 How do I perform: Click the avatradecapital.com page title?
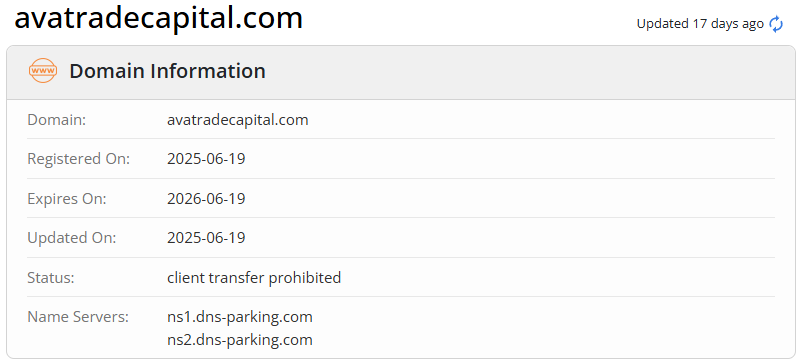pyautogui.click(x=159, y=18)
